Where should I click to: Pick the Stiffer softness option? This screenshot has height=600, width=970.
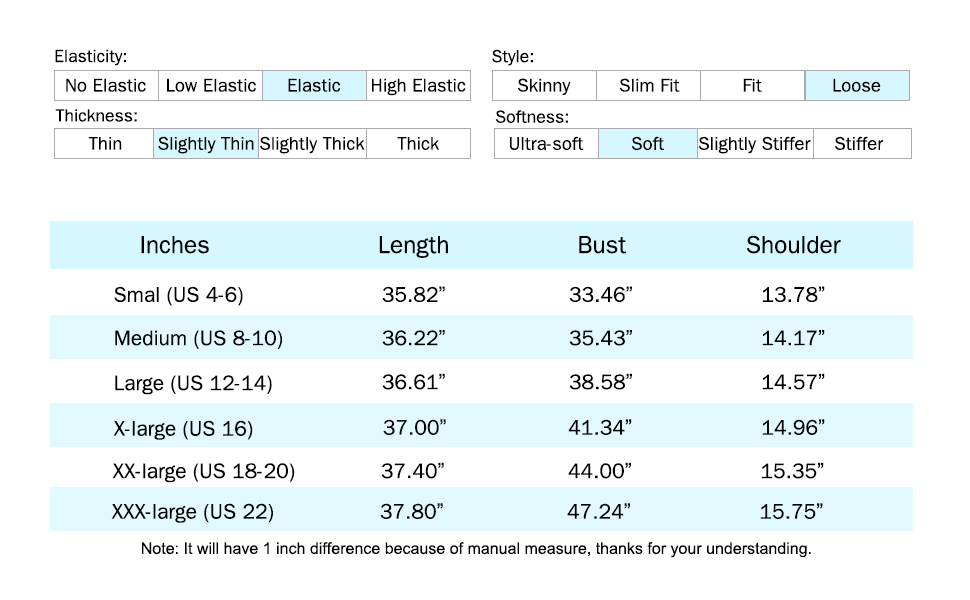click(x=859, y=144)
